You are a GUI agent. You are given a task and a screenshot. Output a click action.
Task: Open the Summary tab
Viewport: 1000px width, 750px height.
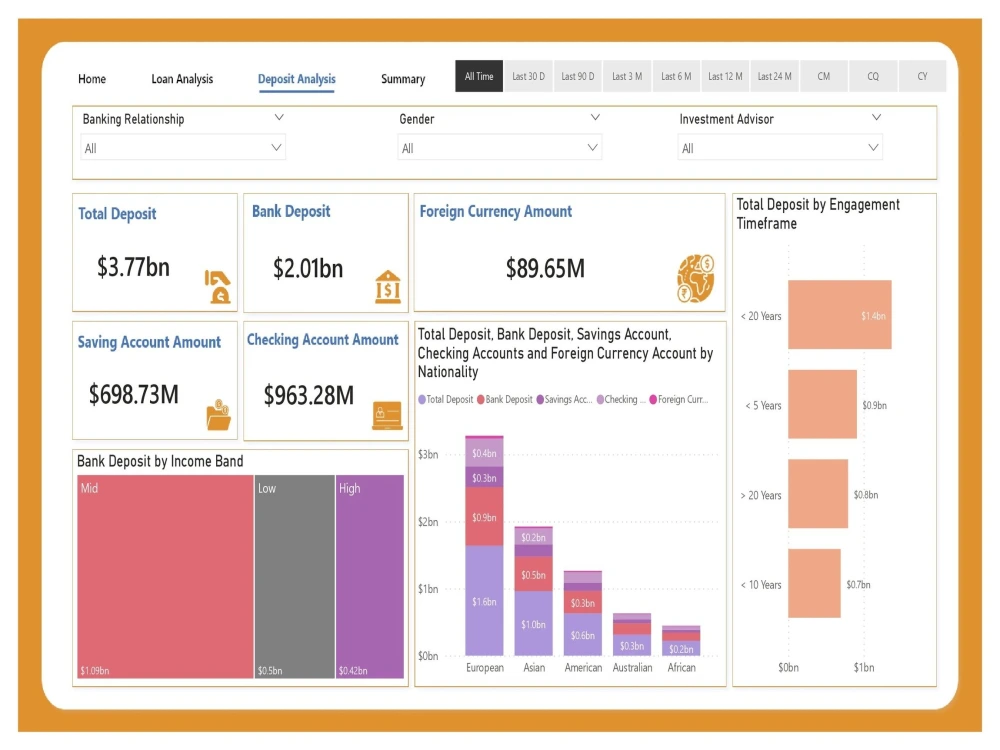403,78
